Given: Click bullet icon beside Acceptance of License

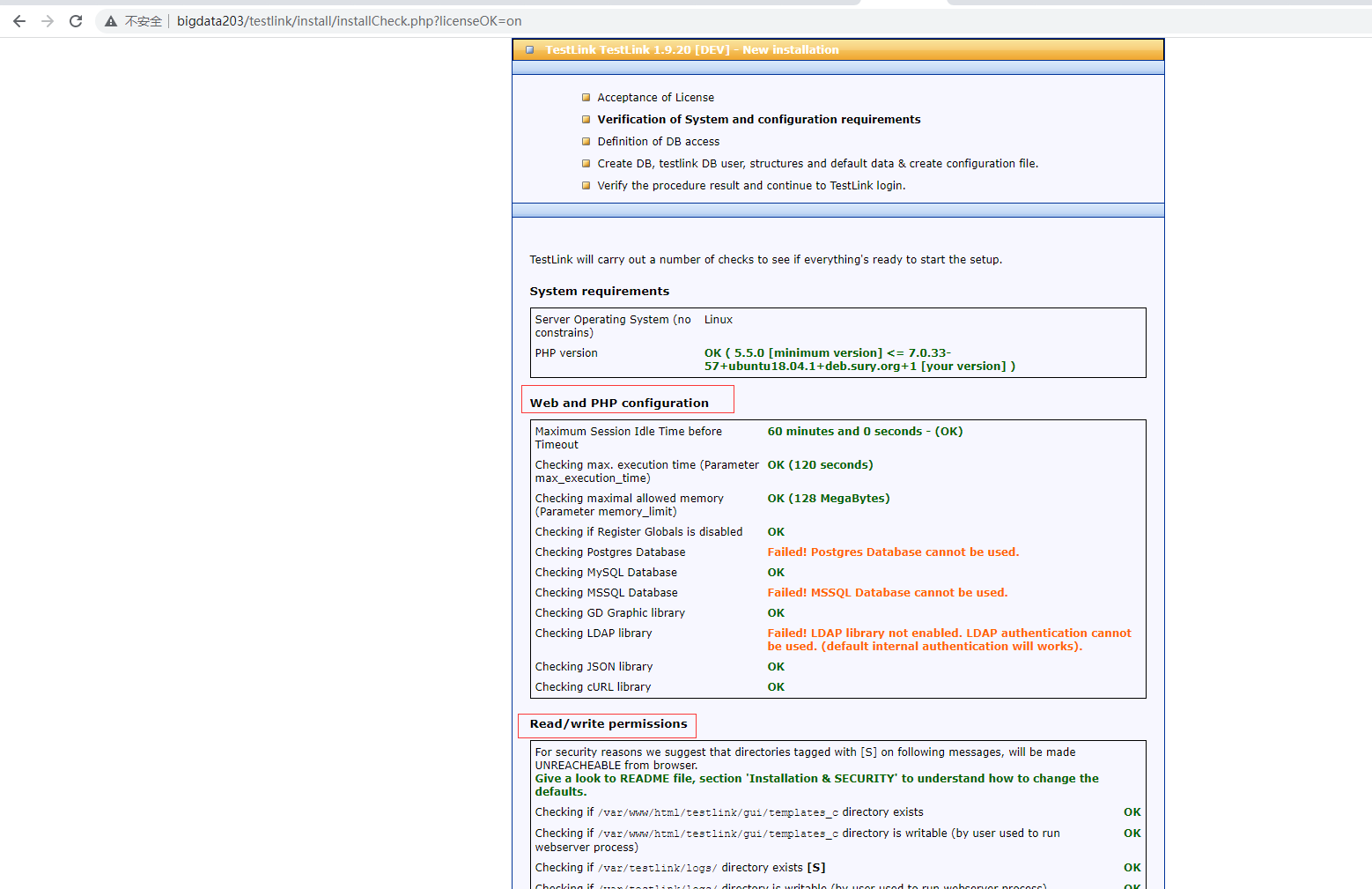Looking at the screenshot, I should coord(586,98).
